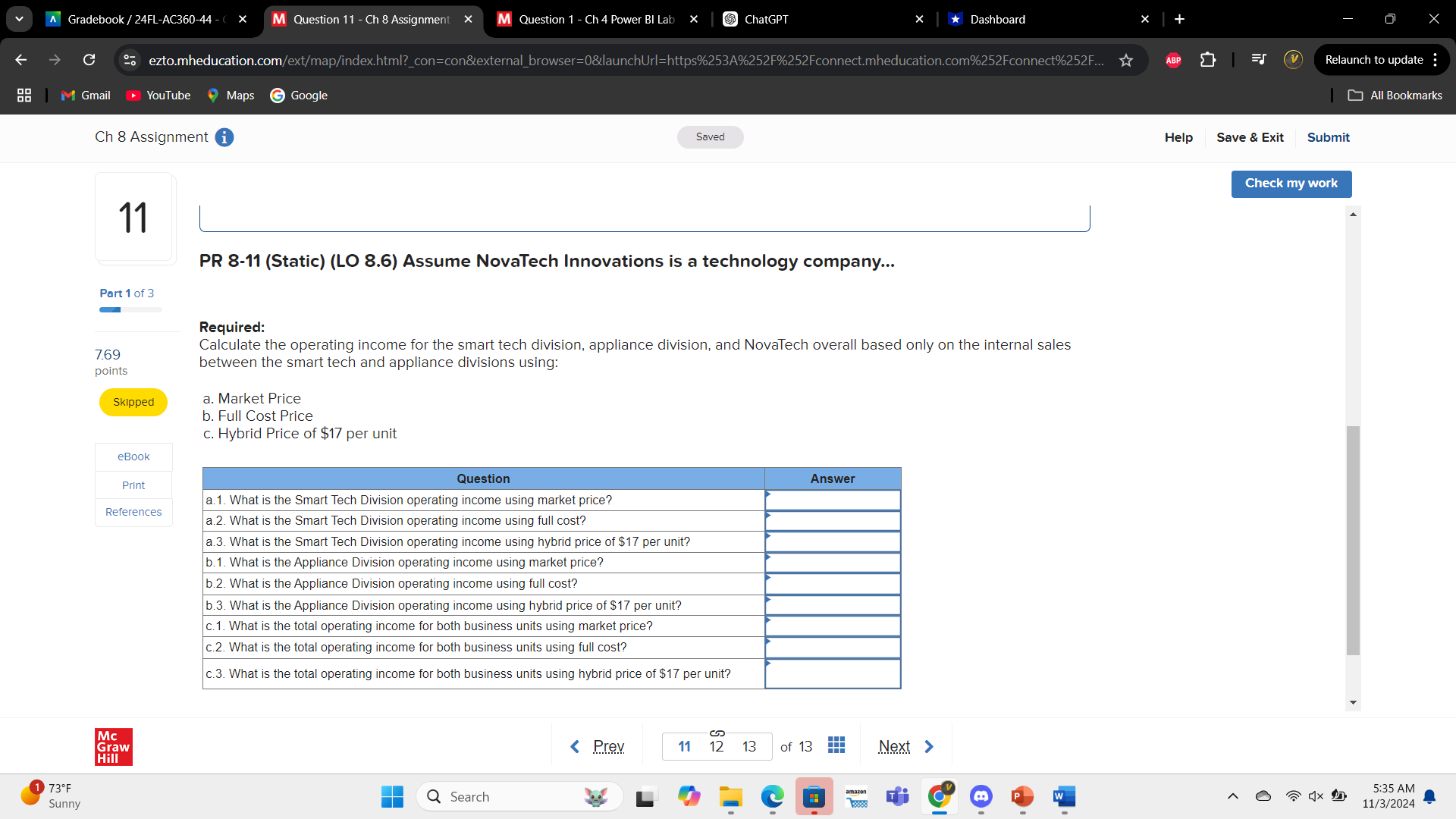Toggle the bookmark star in the address bar

point(1127,60)
